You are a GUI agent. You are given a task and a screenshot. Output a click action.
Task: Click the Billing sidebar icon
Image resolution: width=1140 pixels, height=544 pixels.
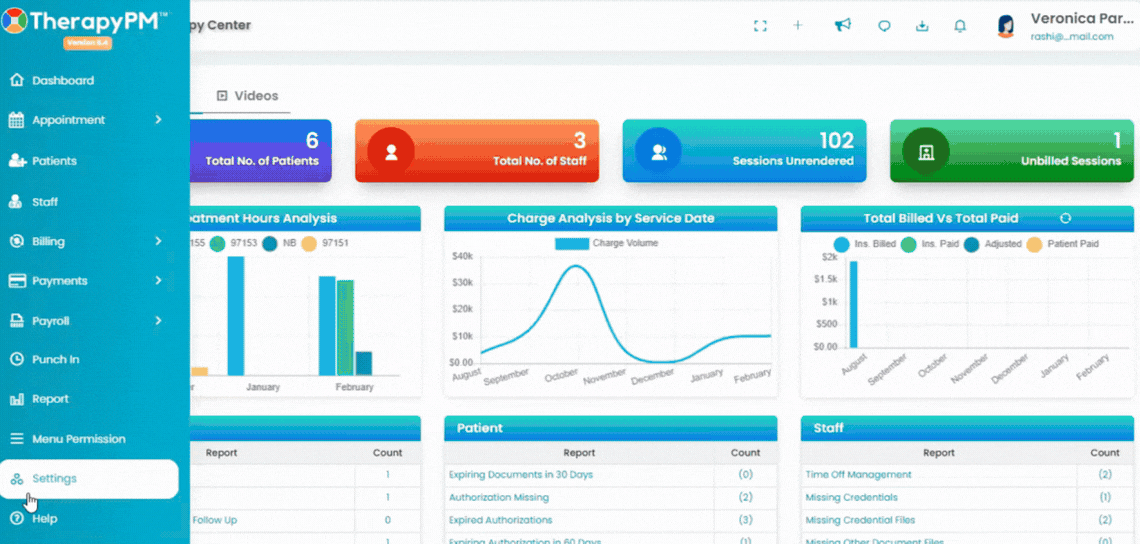[x=17, y=241]
